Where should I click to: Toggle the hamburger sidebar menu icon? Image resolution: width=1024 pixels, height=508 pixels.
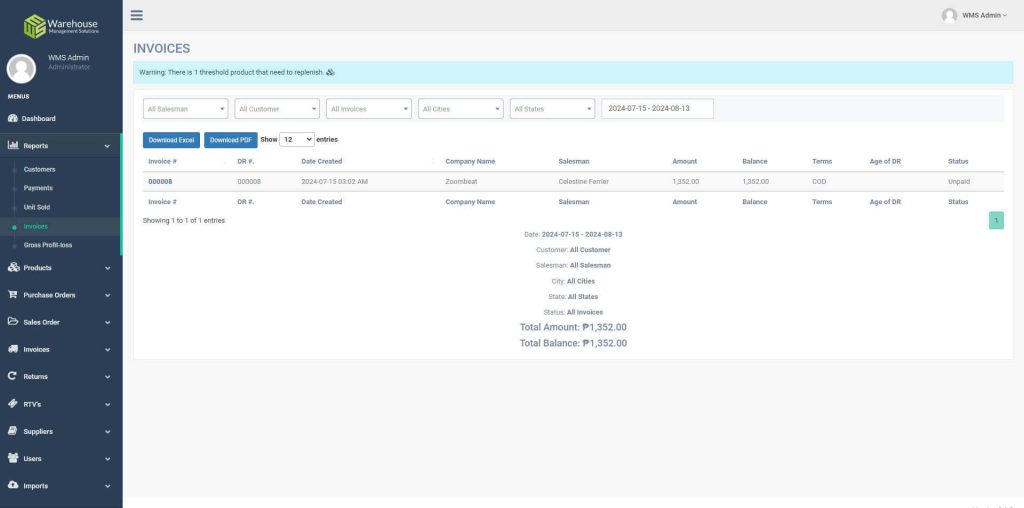(x=136, y=15)
